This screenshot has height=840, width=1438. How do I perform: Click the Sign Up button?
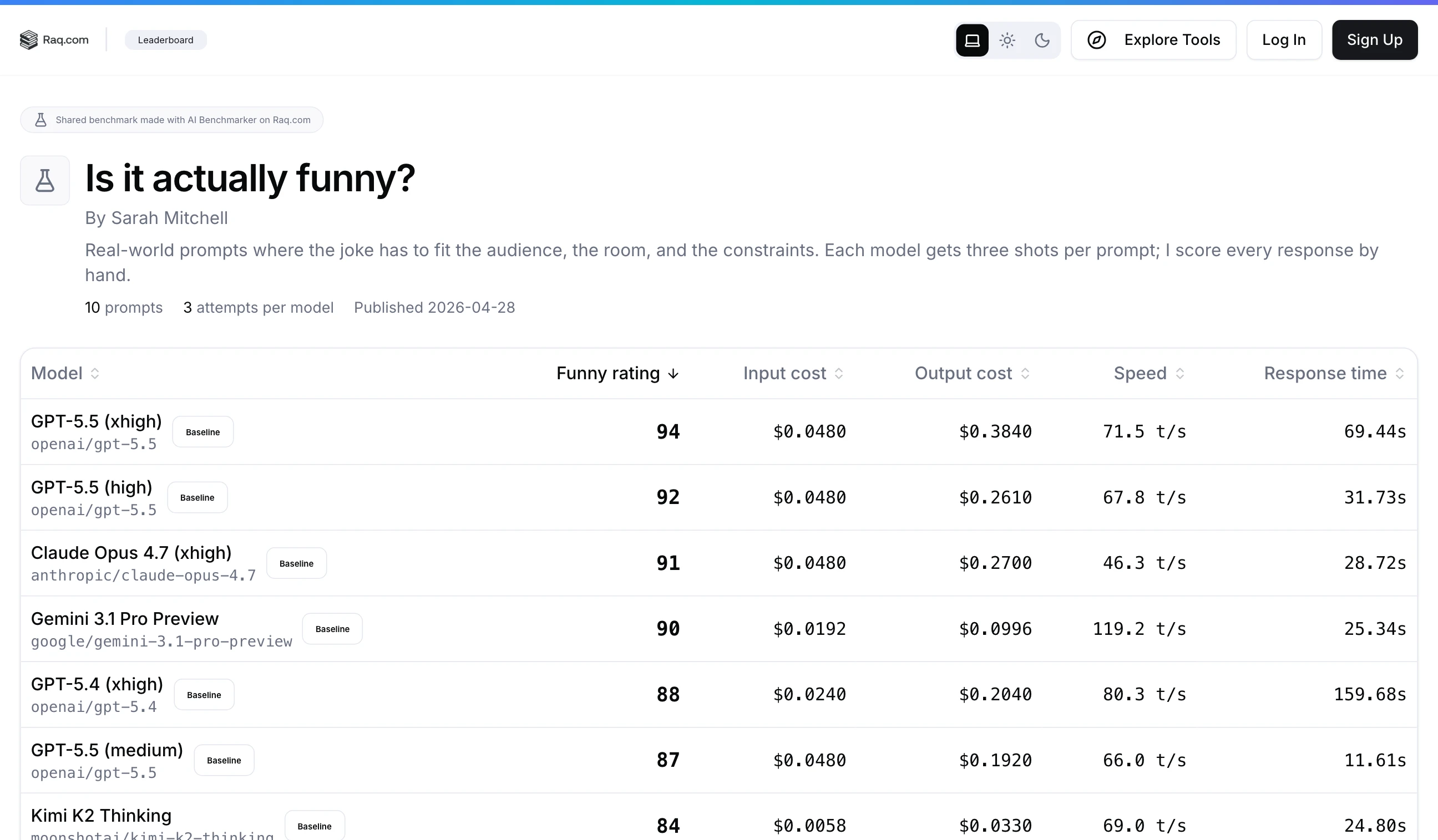1374,40
